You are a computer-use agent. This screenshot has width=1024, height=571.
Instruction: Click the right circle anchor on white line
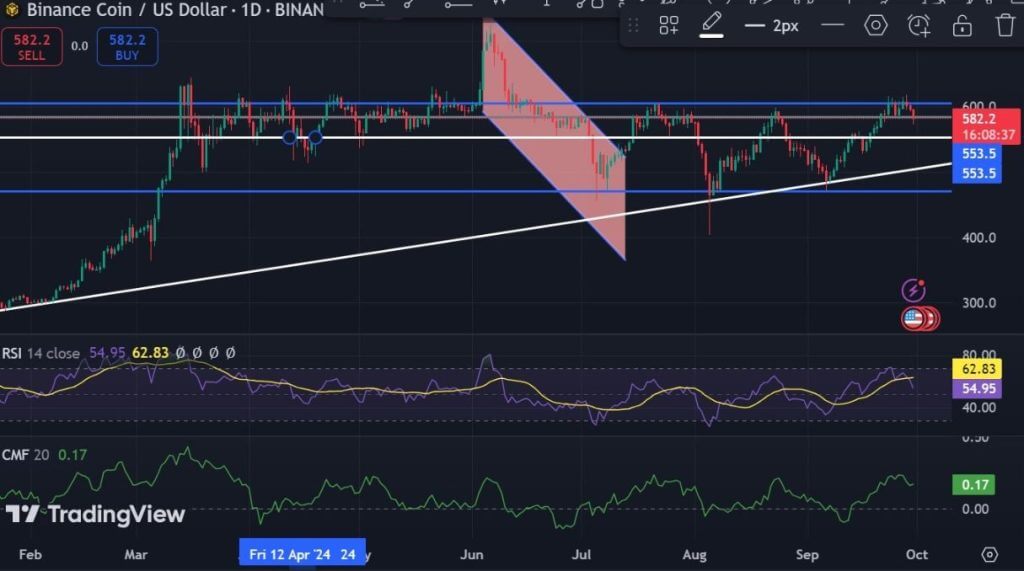(x=315, y=137)
